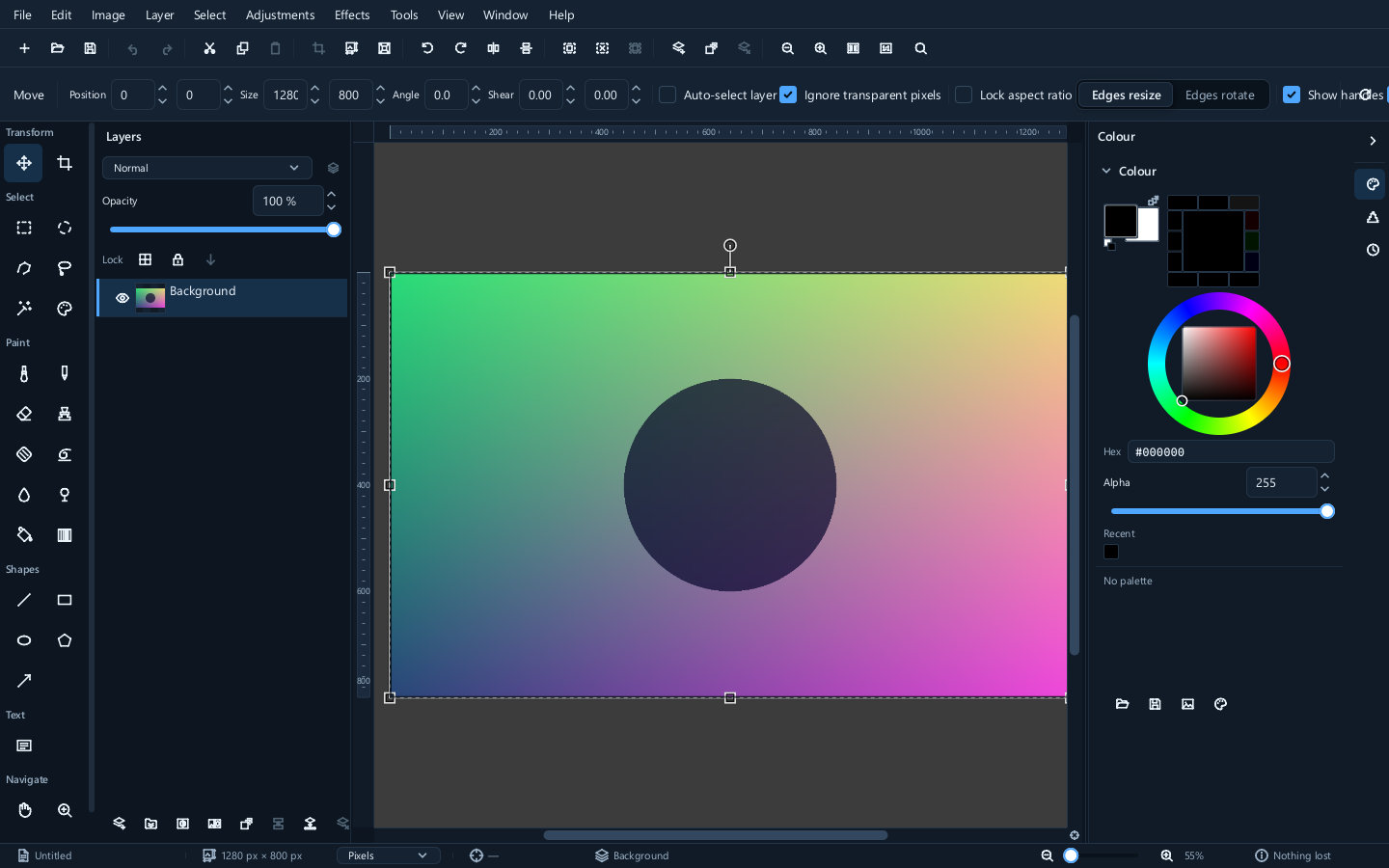Select the Rectangle select tool
The width and height of the screenshot is (1389, 868).
(24, 228)
